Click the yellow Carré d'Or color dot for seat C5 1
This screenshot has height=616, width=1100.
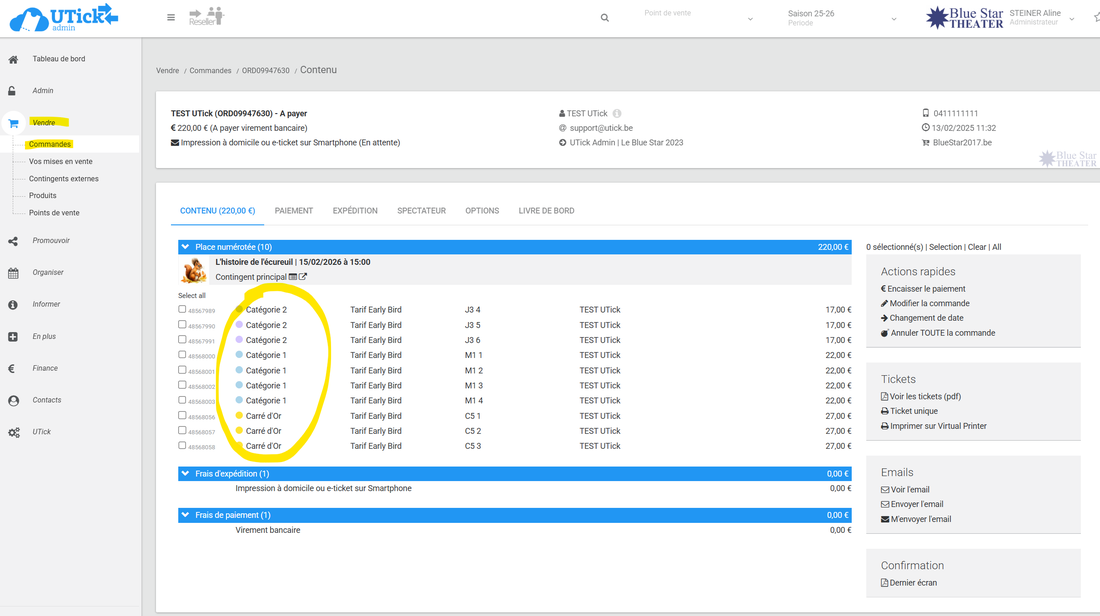coord(239,416)
